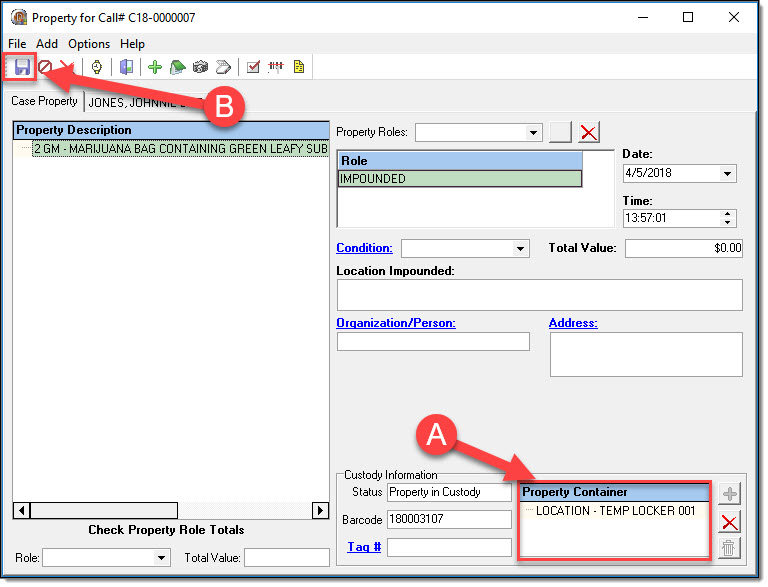
Task: Open the Role dropdown under totals
Action: 163,558
